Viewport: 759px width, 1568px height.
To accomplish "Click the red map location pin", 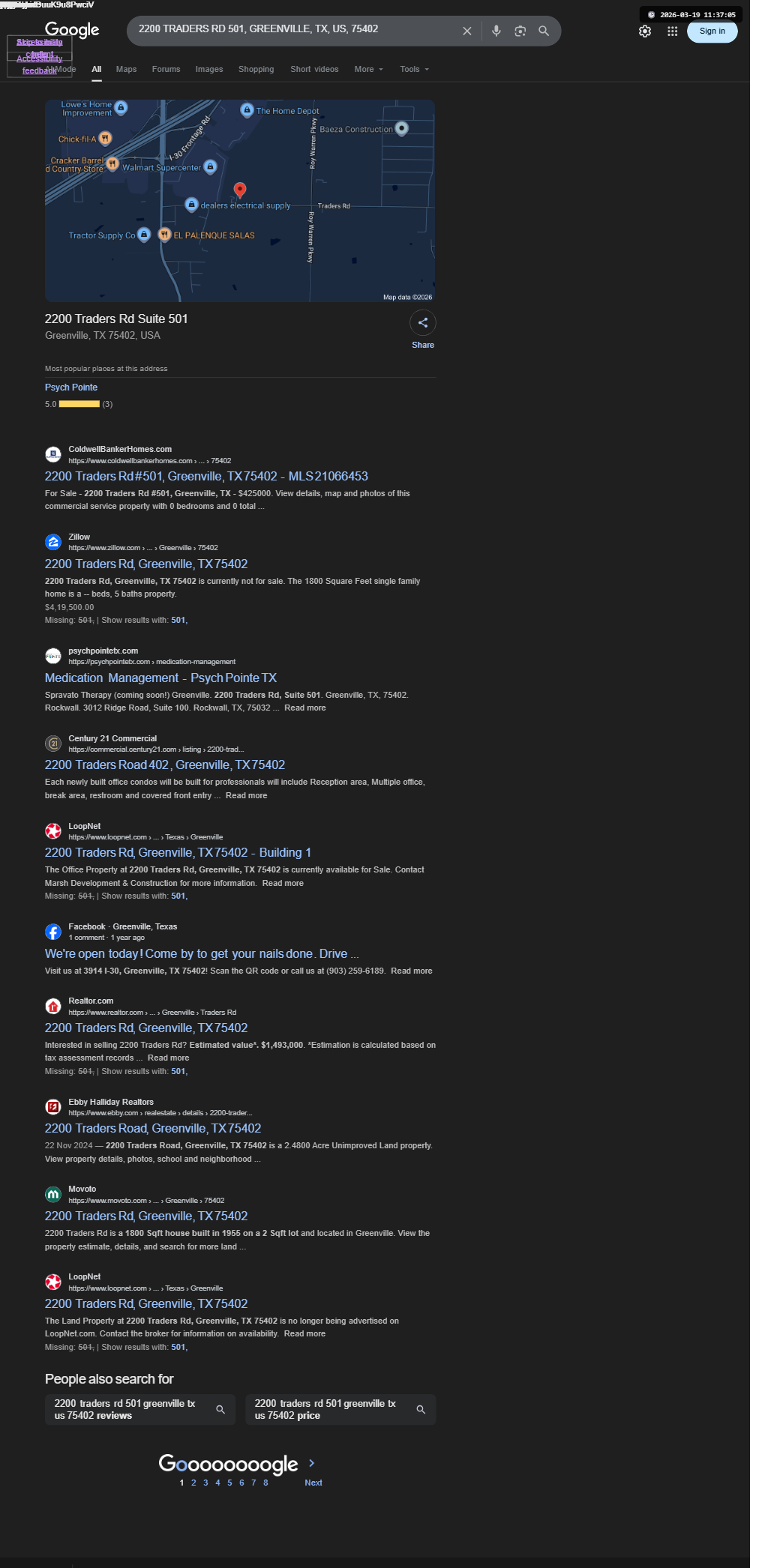I will pos(240,190).
